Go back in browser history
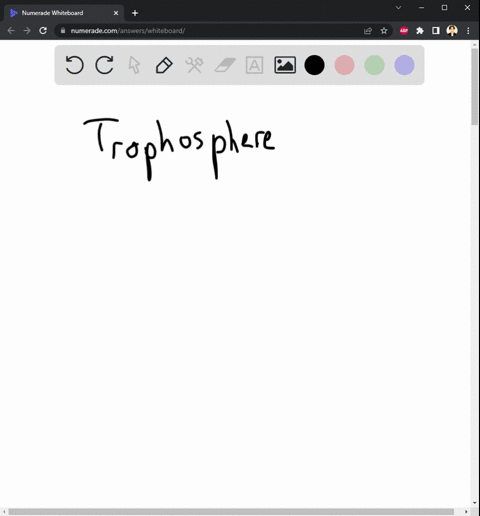Viewport: 480px width, 516px height. coord(11,31)
